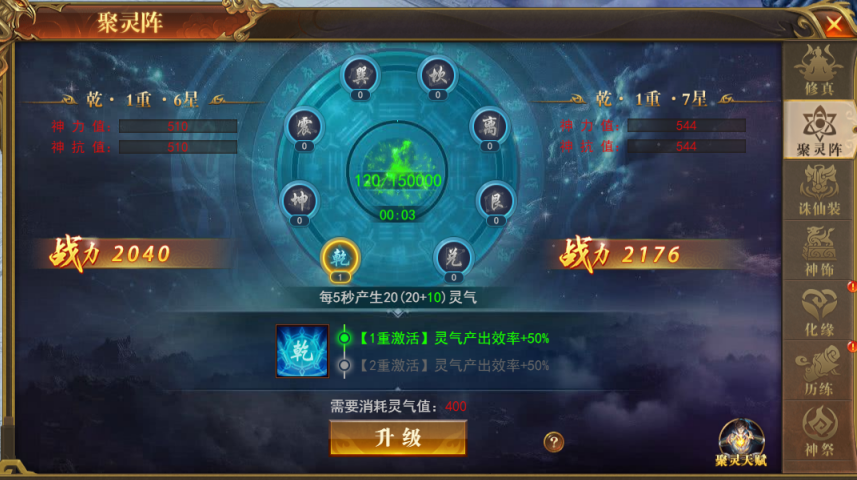The image size is (857, 480).
Task: Select the 艮 trigram node
Action: (x=496, y=202)
